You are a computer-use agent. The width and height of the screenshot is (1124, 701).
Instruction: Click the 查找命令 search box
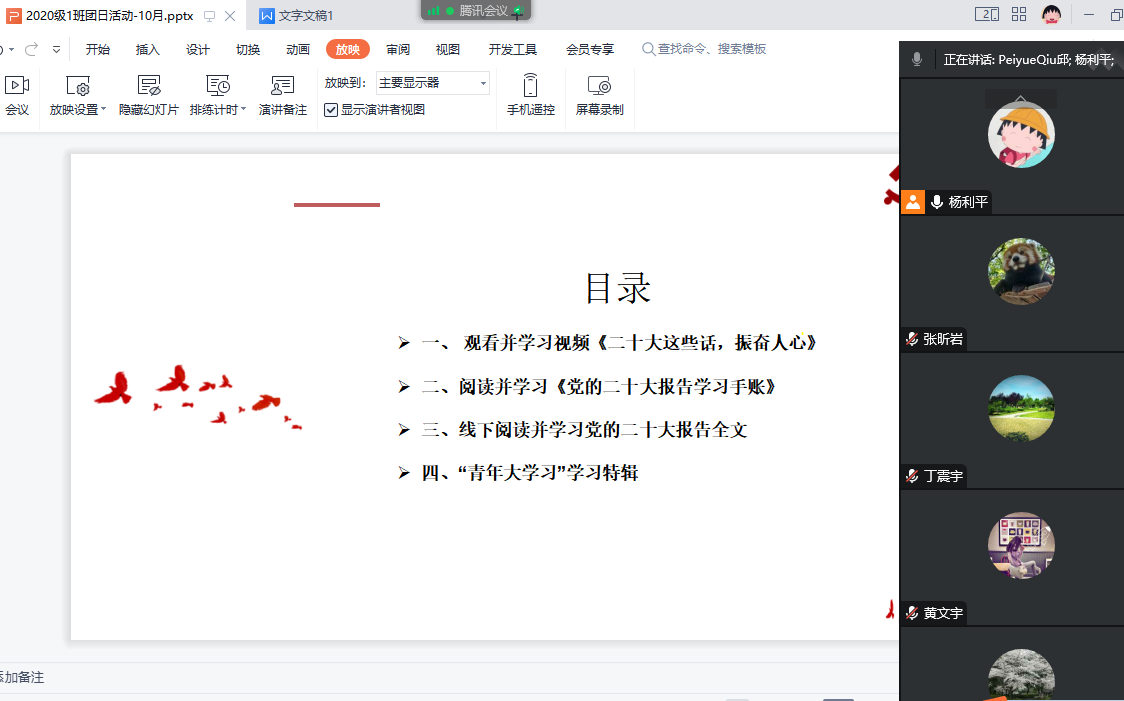point(711,49)
